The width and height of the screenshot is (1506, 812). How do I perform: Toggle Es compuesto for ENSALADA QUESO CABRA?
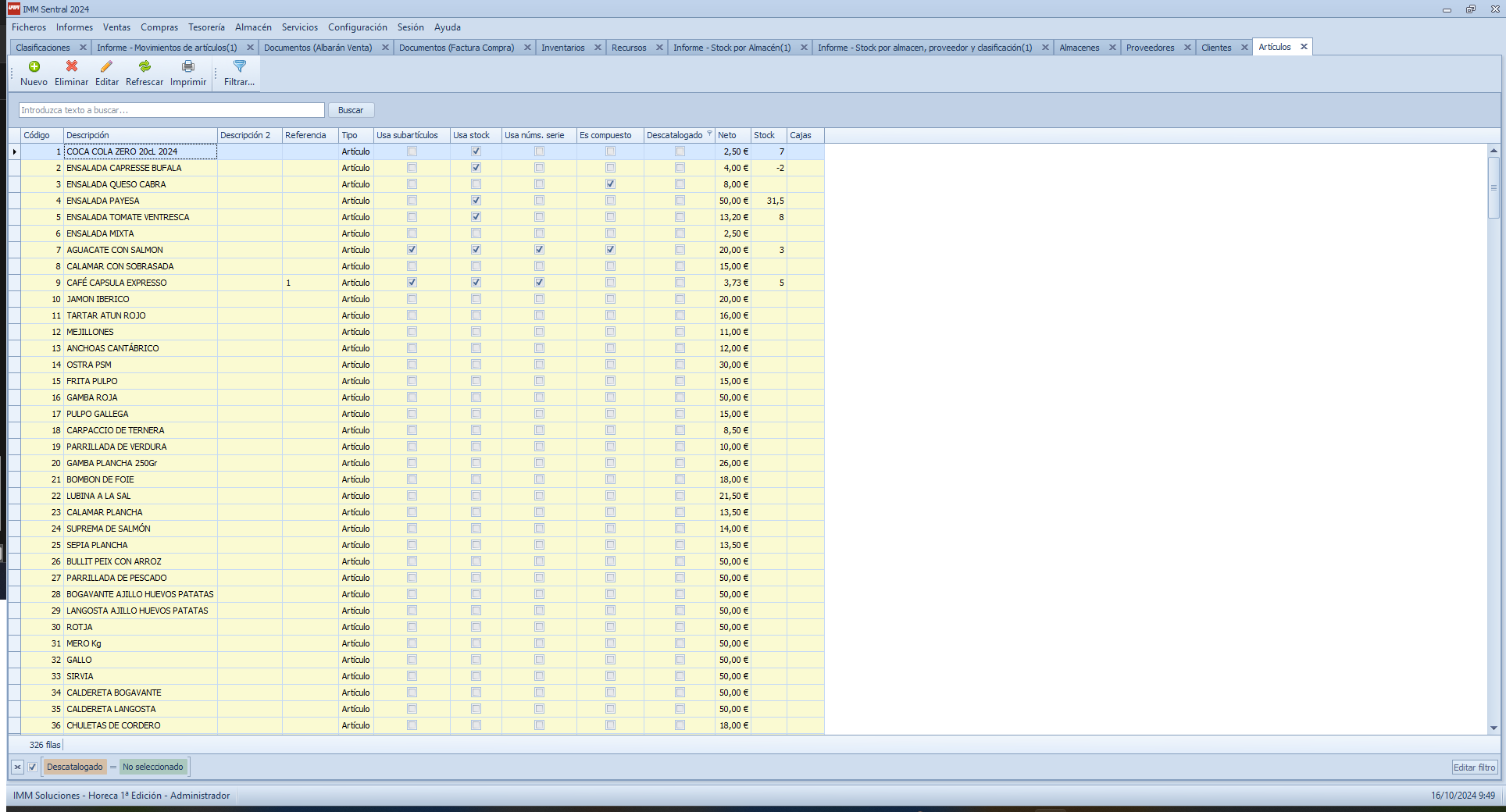coord(610,184)
